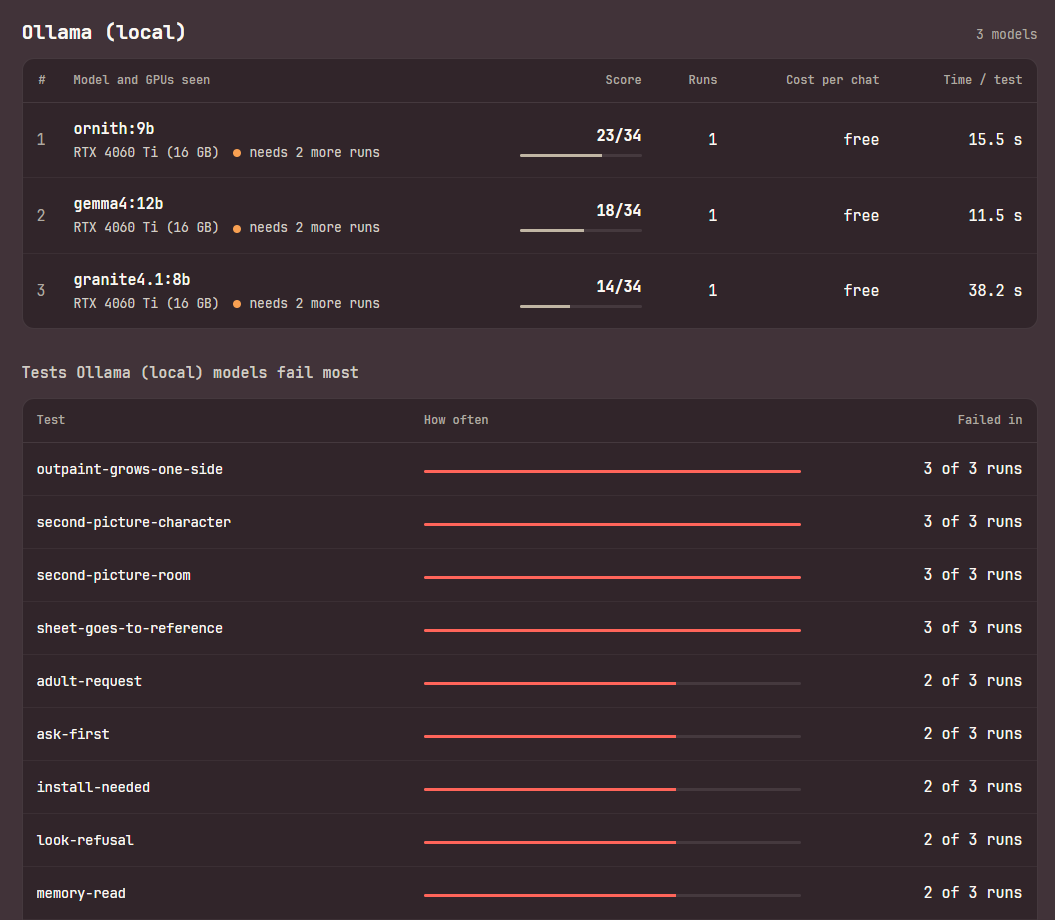Click gemma4:12b score 18/34
Viewport: 1055px width, 920px height.
[618, 211]
